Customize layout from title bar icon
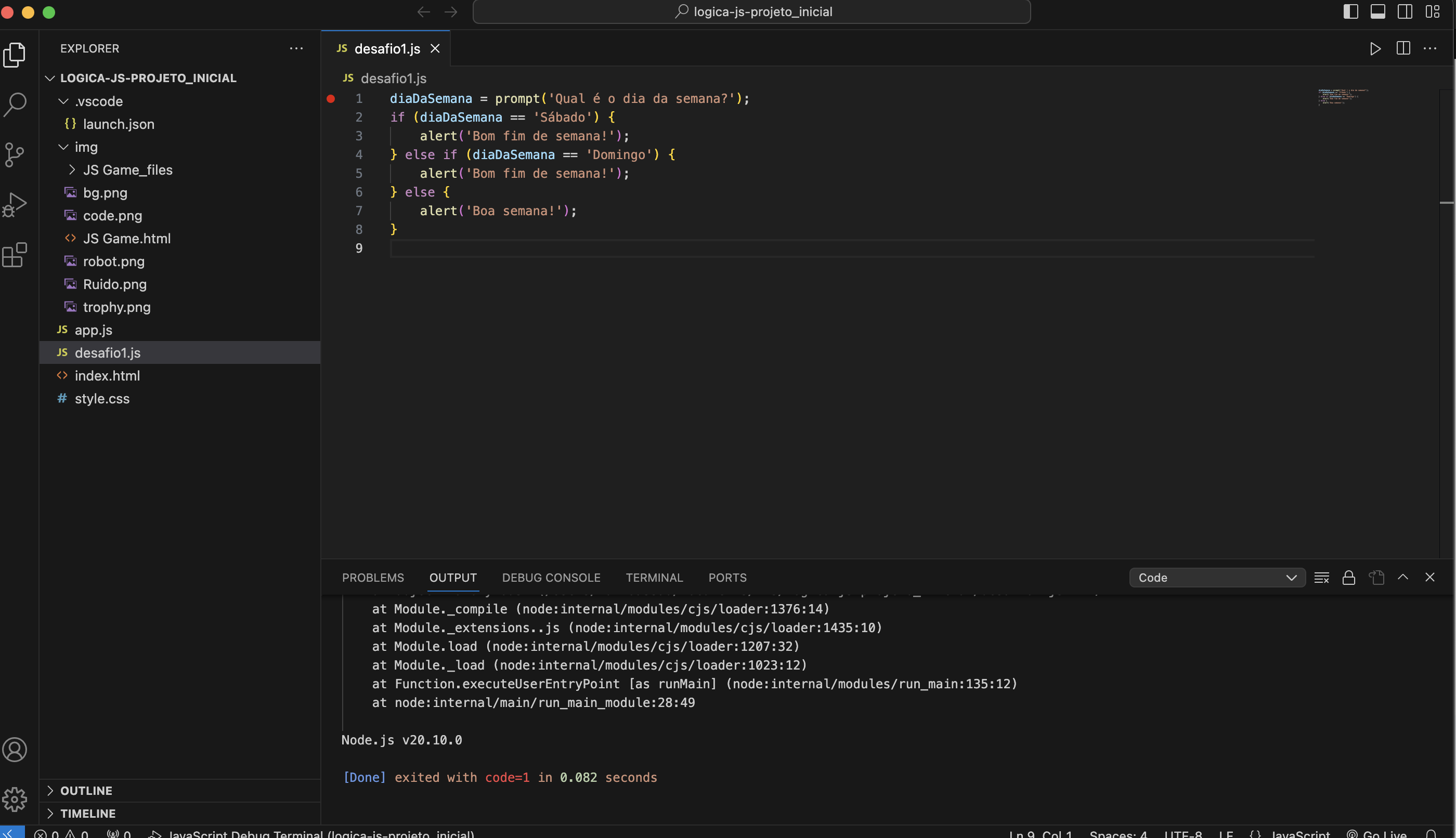 (x=1433, y=11)
